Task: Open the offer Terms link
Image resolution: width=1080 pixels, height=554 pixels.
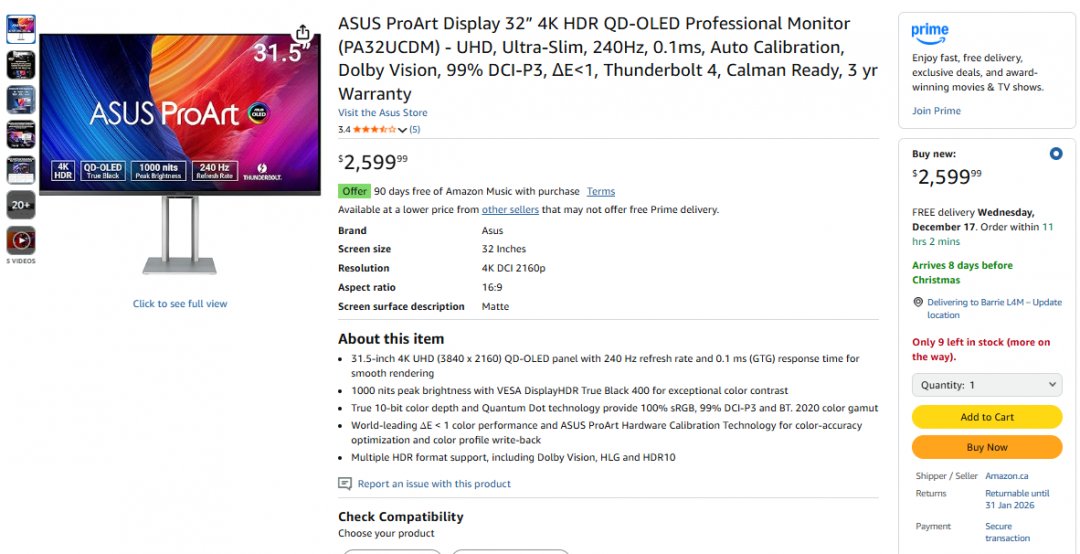Action: [x=601, y=191]
